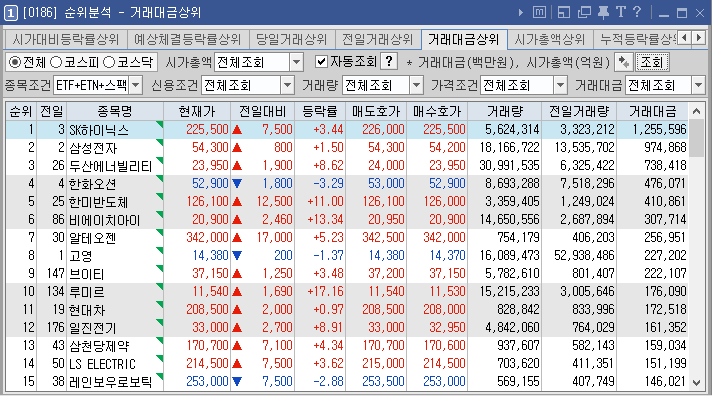Select the 코스피 radio button
712x396 pixels.
pyautogui.click(x=56, y=62)
